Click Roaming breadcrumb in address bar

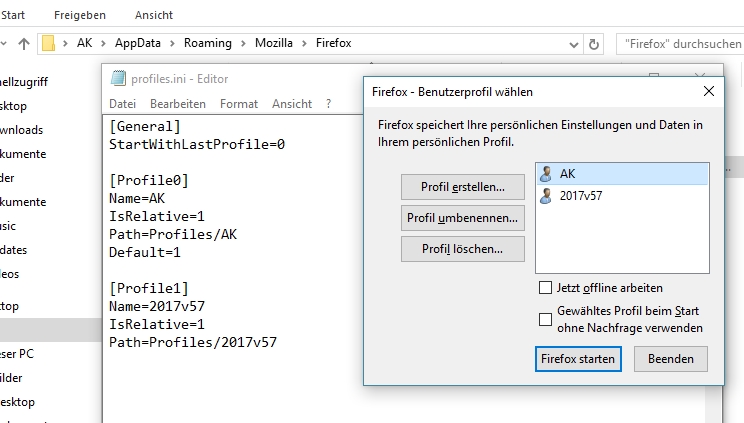[208, 43]
